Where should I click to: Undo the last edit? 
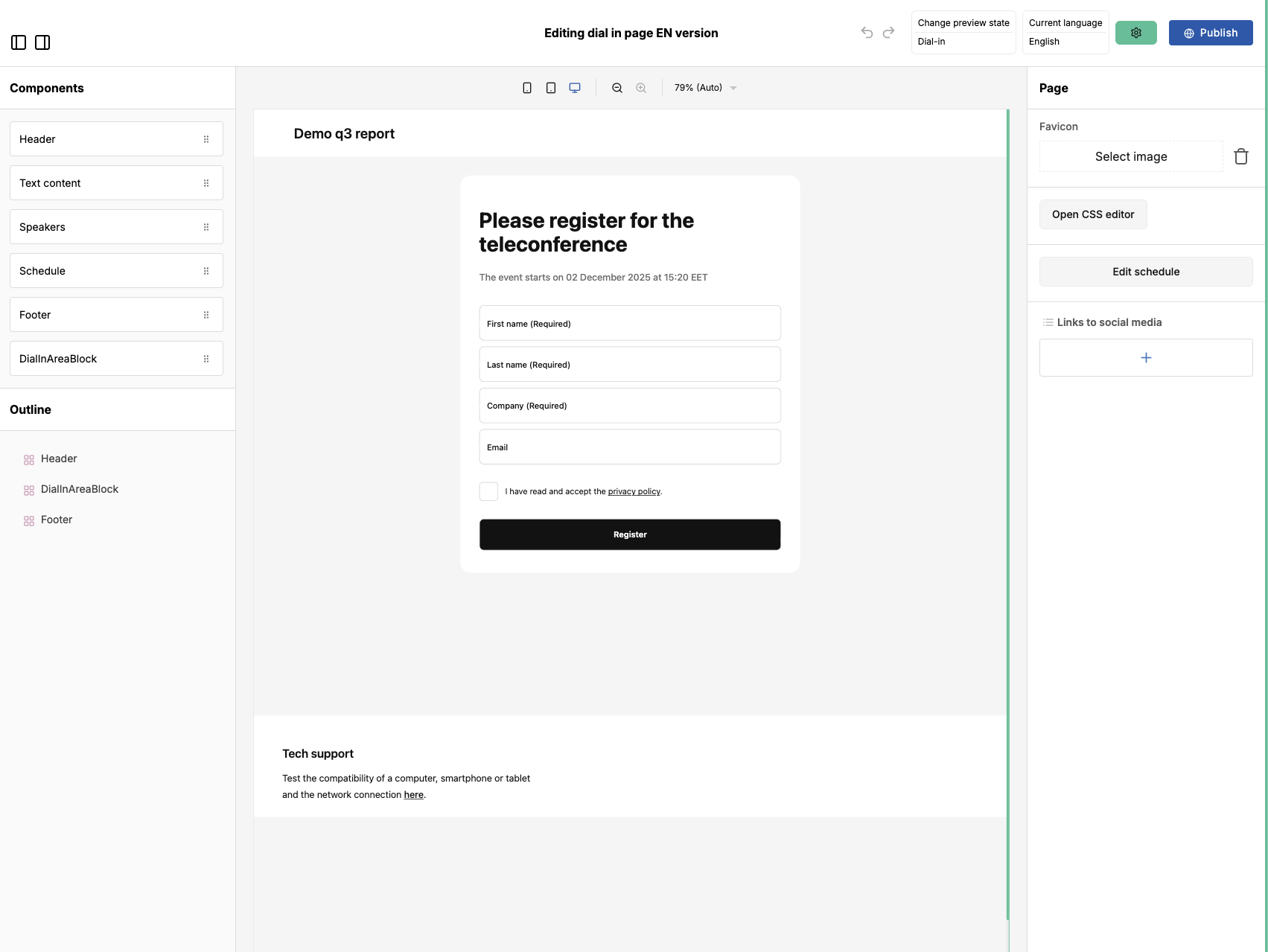pyautogui.click(x=866, y=32)
